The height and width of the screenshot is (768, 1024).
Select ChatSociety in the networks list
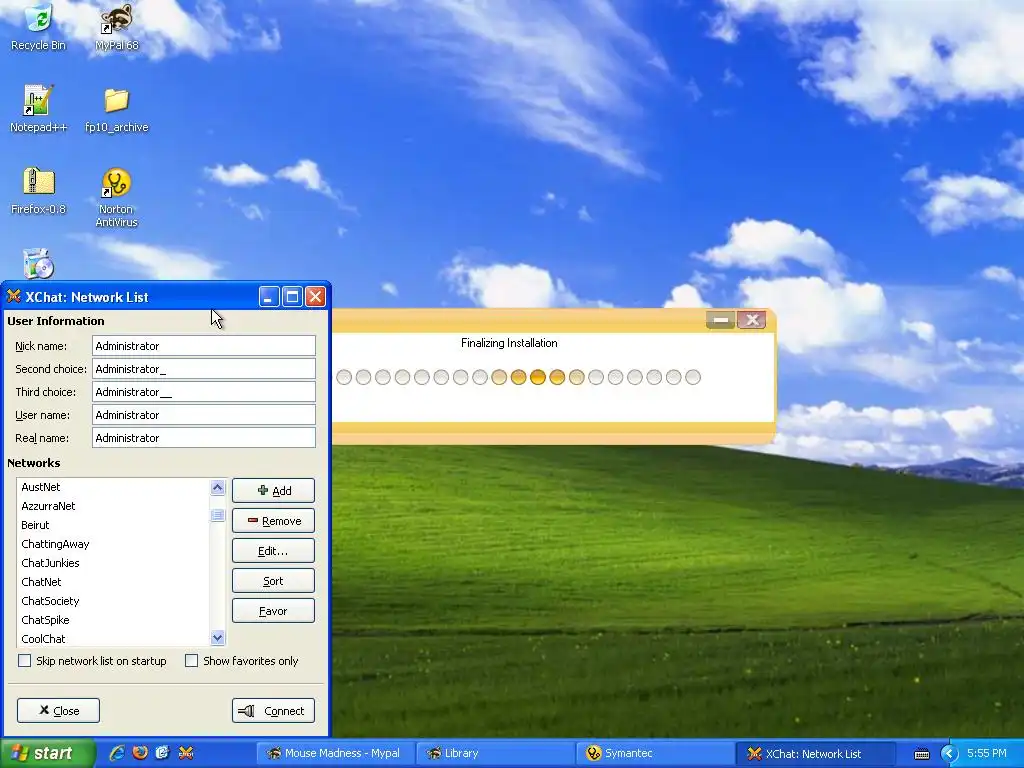[113, 600]
